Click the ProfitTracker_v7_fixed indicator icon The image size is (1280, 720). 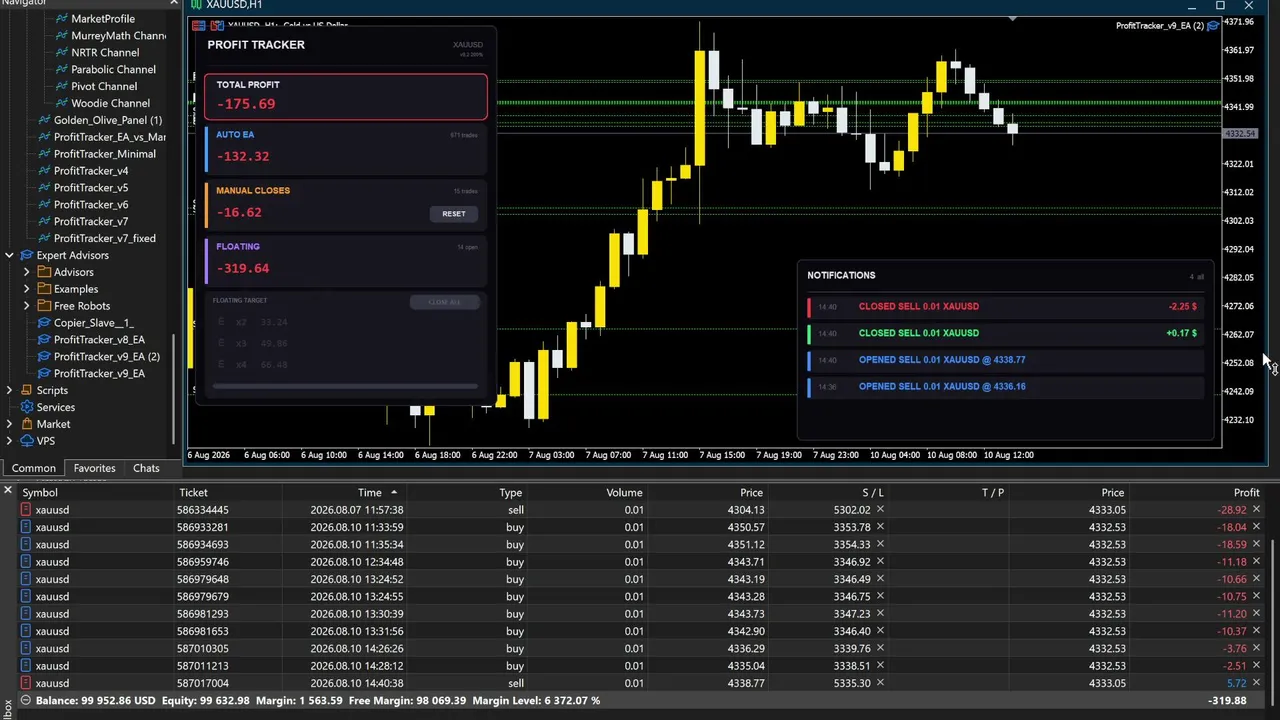(44, 238)
